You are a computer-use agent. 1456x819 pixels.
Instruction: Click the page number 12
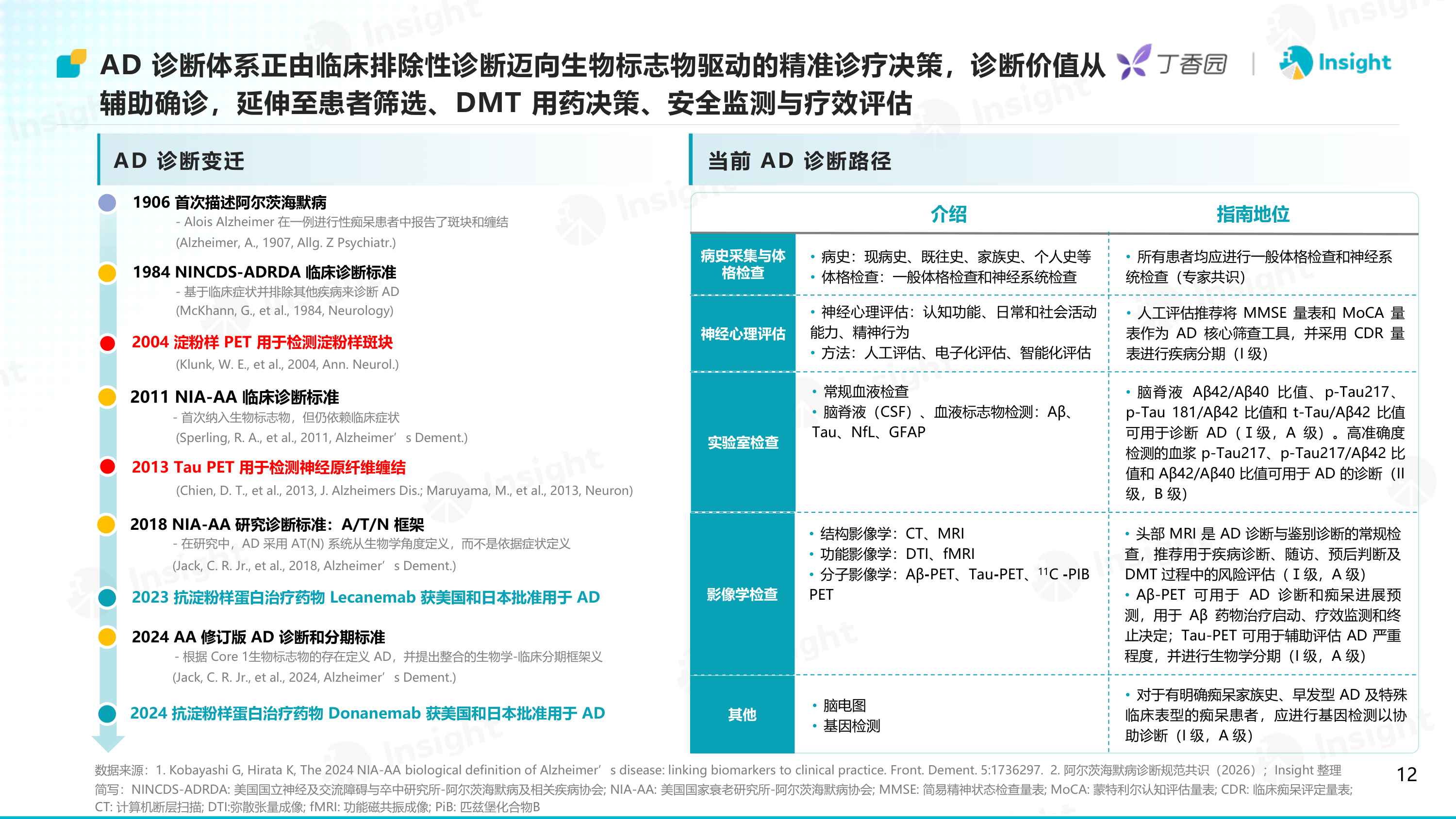[1407, 774]
